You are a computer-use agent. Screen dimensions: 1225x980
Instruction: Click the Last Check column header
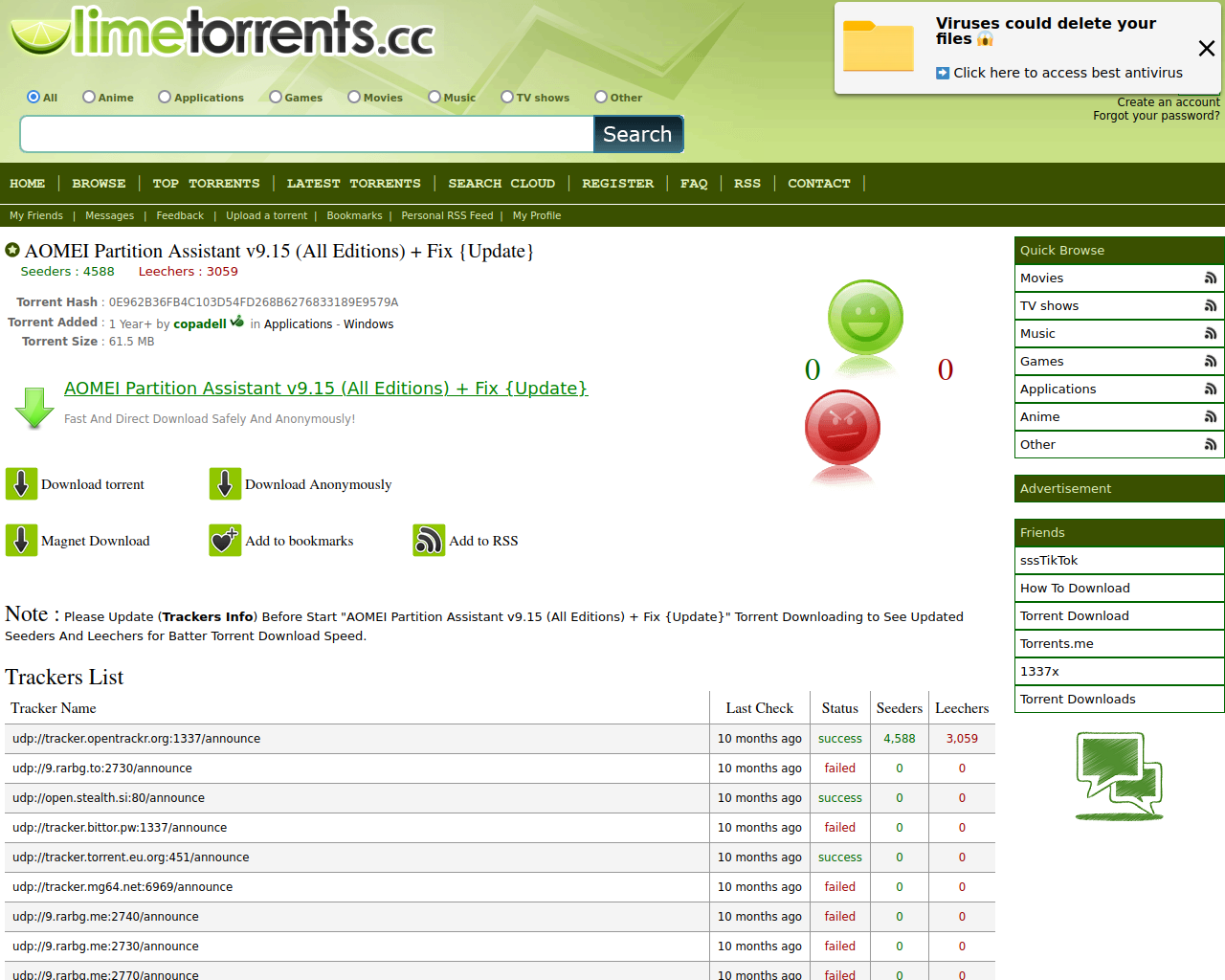tap(760, 708)
